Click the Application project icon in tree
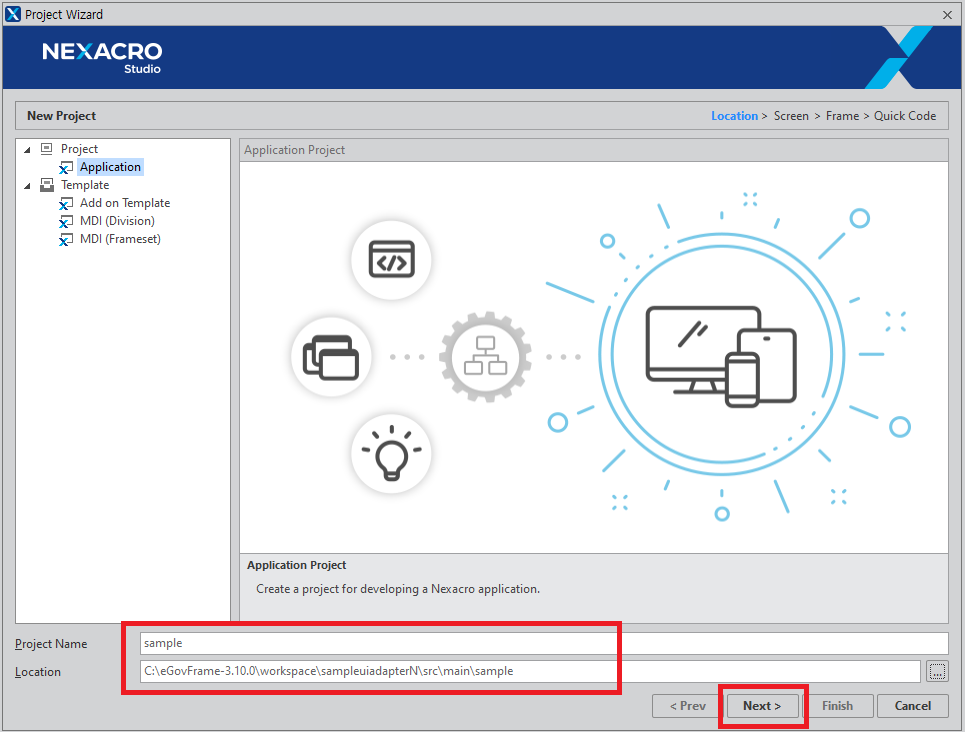Viewport: 965px width, 732px height. [x=66, y=168]
